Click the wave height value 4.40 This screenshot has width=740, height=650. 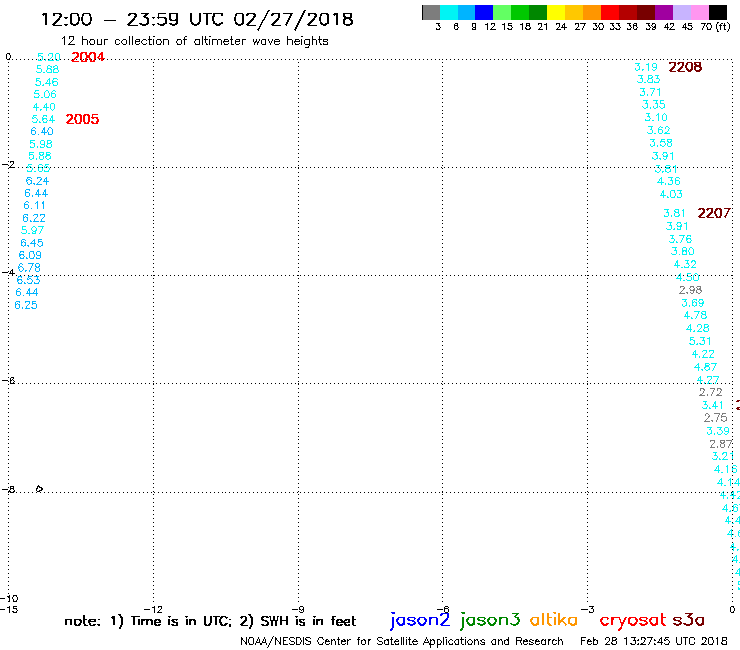pos(44,107)
